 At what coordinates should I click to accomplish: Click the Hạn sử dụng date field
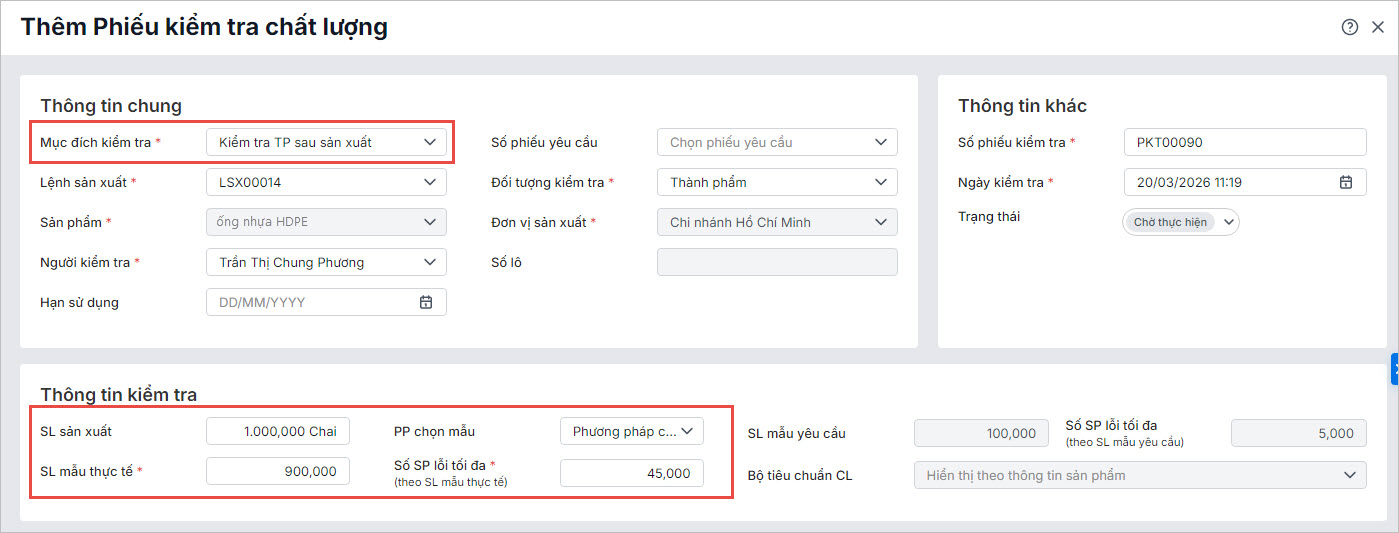point(310,302)
